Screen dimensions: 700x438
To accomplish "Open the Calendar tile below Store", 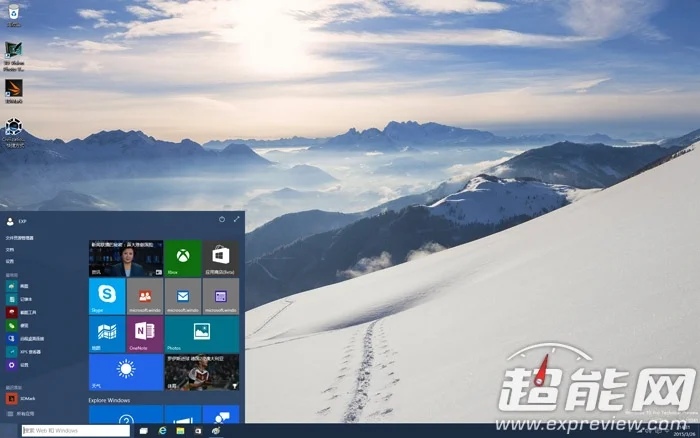I will [x=221, y=296].
